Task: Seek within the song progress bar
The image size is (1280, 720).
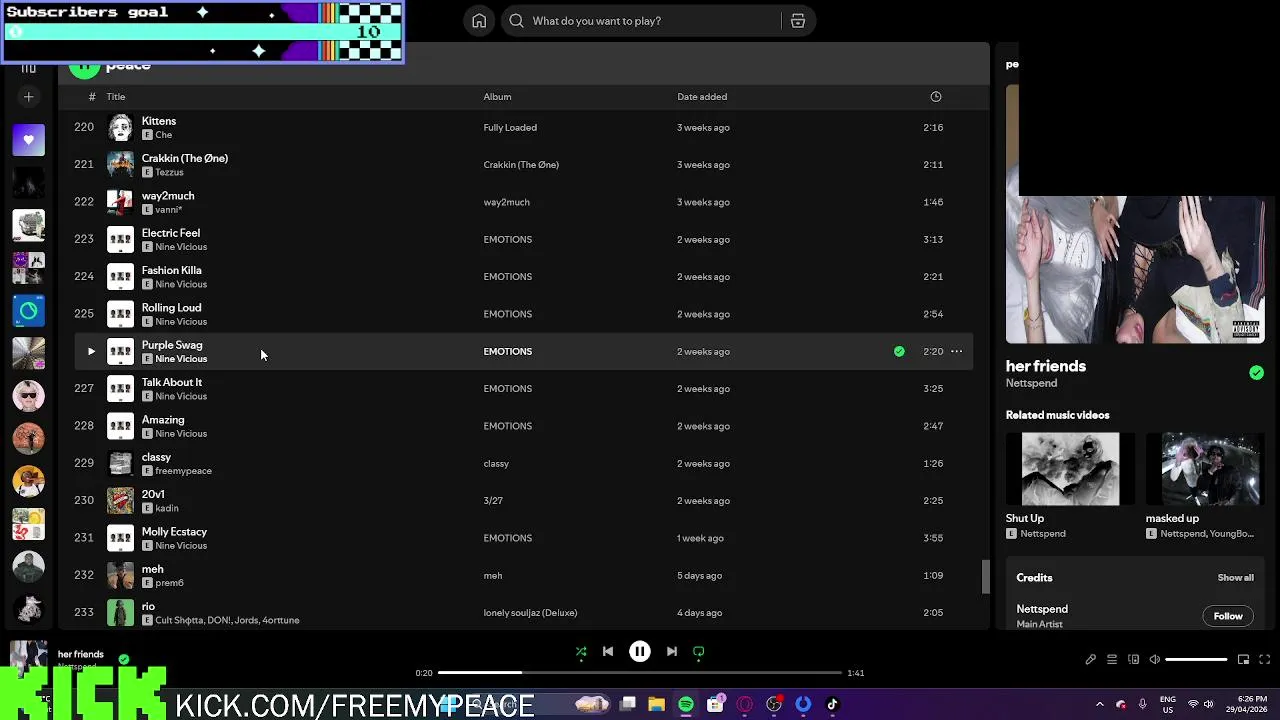Action: 640,673
